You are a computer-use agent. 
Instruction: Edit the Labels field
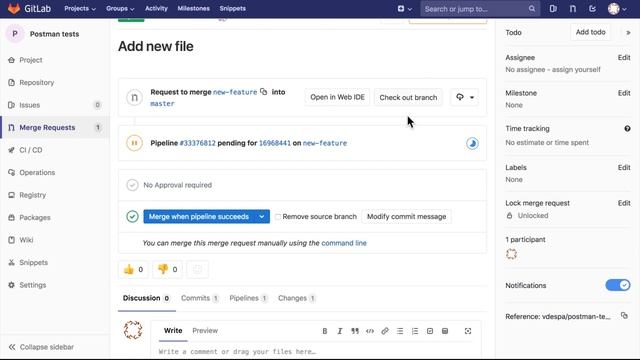[x=624, y=167]
